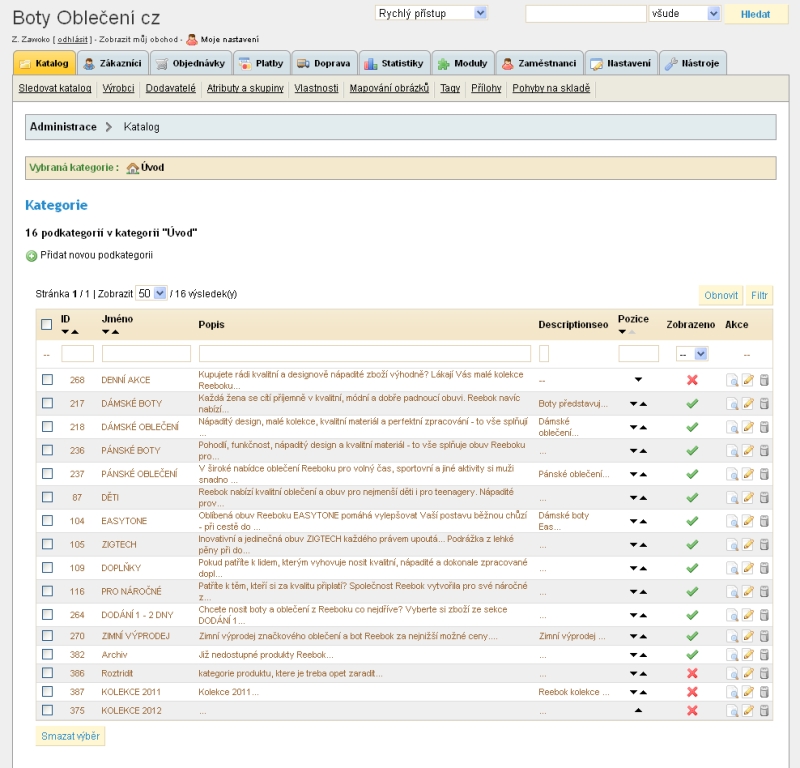Switch to the Objednávky tab
The image size is (800, 768).
click(191, 63)
